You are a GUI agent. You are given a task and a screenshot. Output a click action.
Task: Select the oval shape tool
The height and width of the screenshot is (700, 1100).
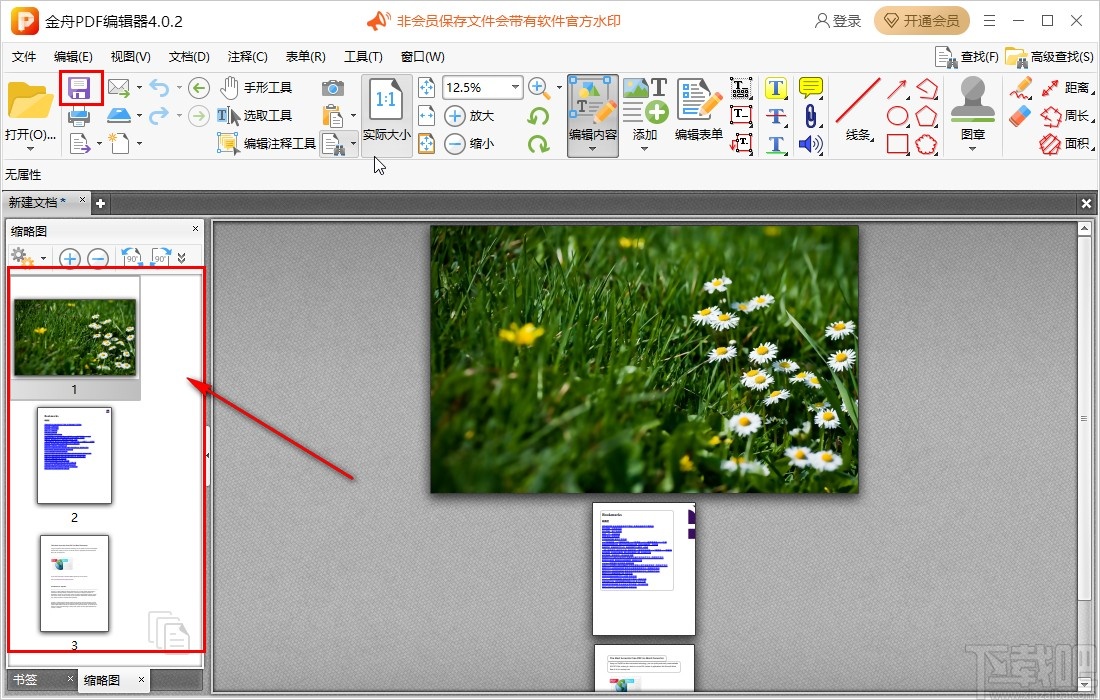point(897,116)
